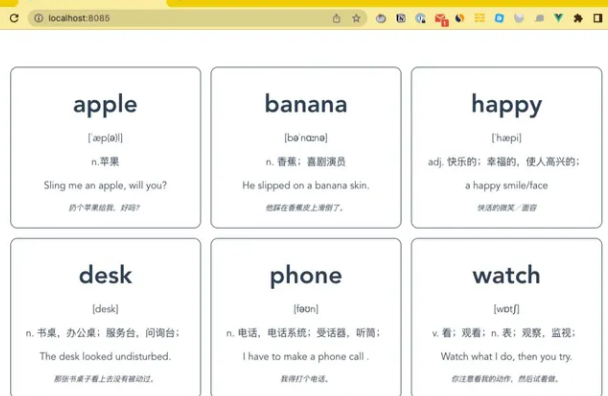Open the blue Q lock extension
The height and width of the screenshot is (396, 608).
point(420,18)
